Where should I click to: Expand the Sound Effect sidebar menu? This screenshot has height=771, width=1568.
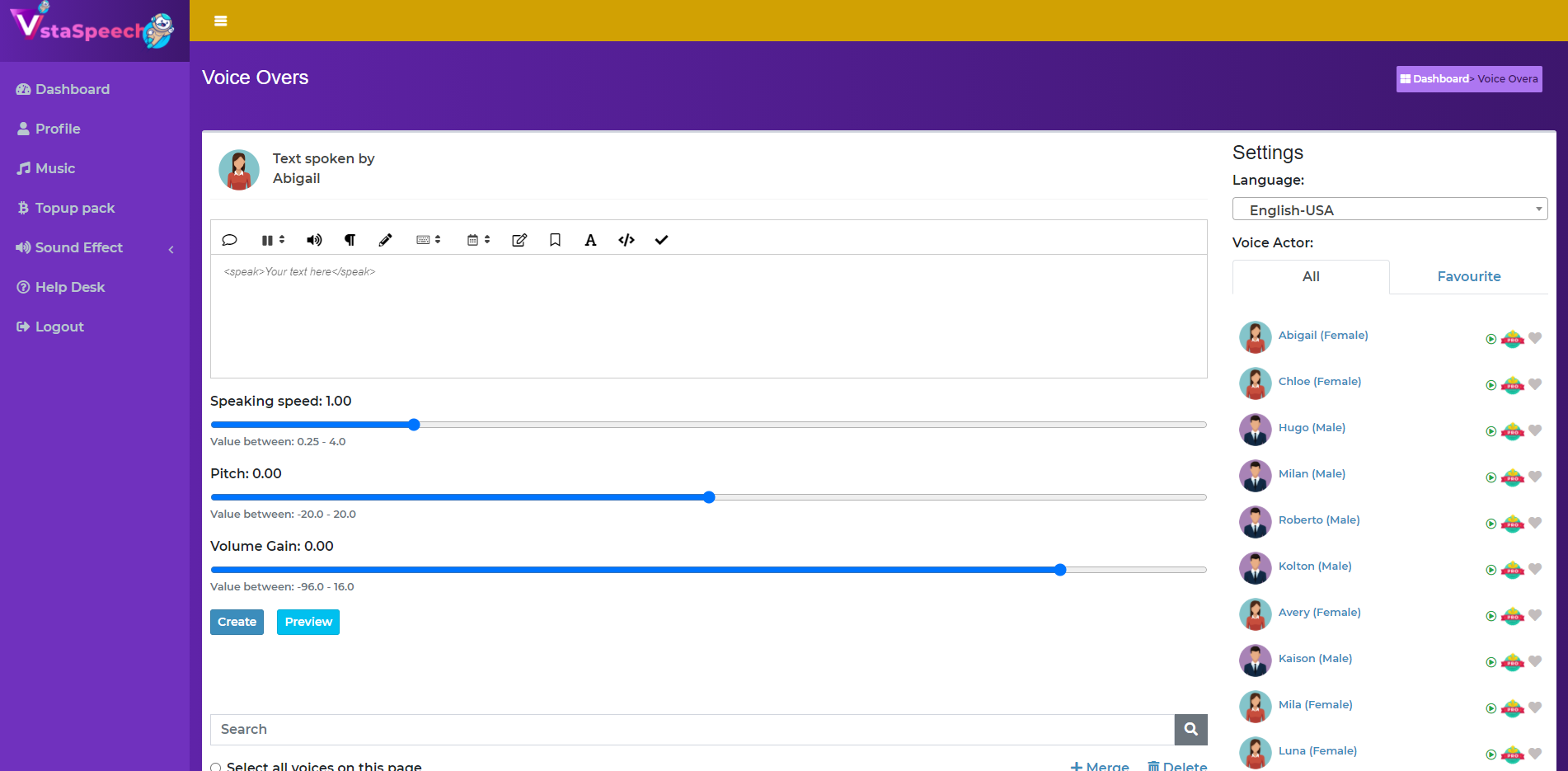click(x=95, y=247)
